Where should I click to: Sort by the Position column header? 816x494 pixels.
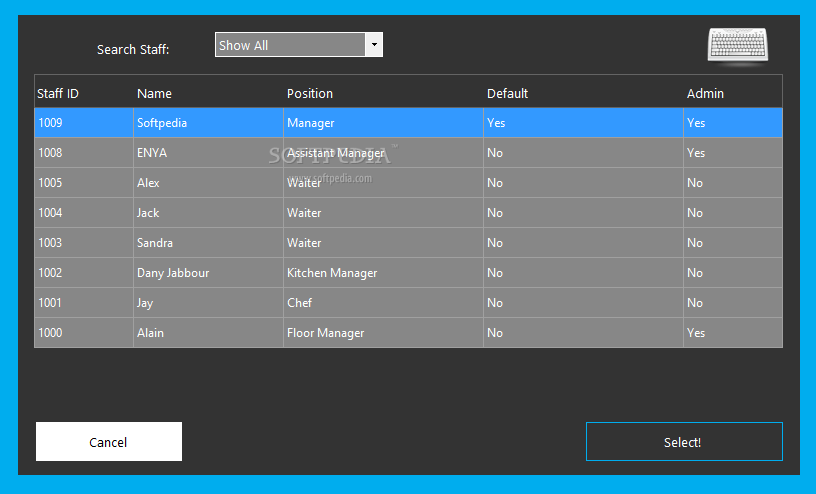click(x=383, y=93)
